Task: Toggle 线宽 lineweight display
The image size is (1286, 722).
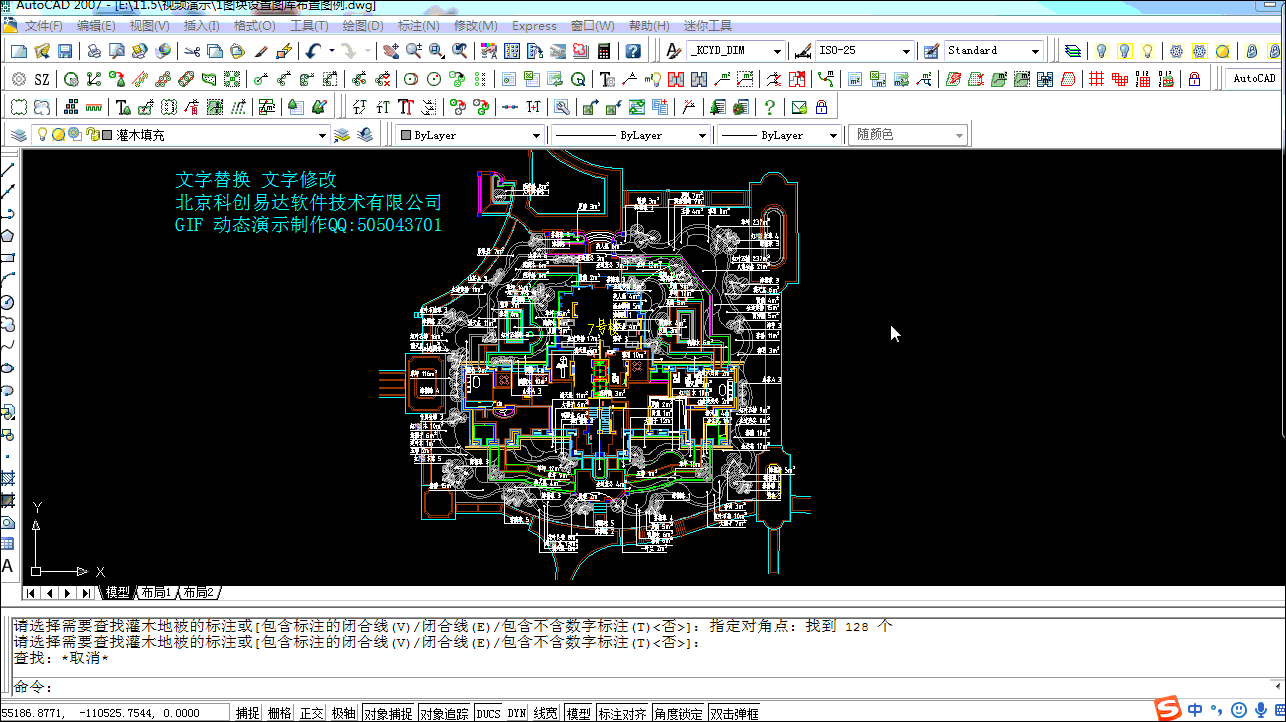Action: click(x=546, y=714)
